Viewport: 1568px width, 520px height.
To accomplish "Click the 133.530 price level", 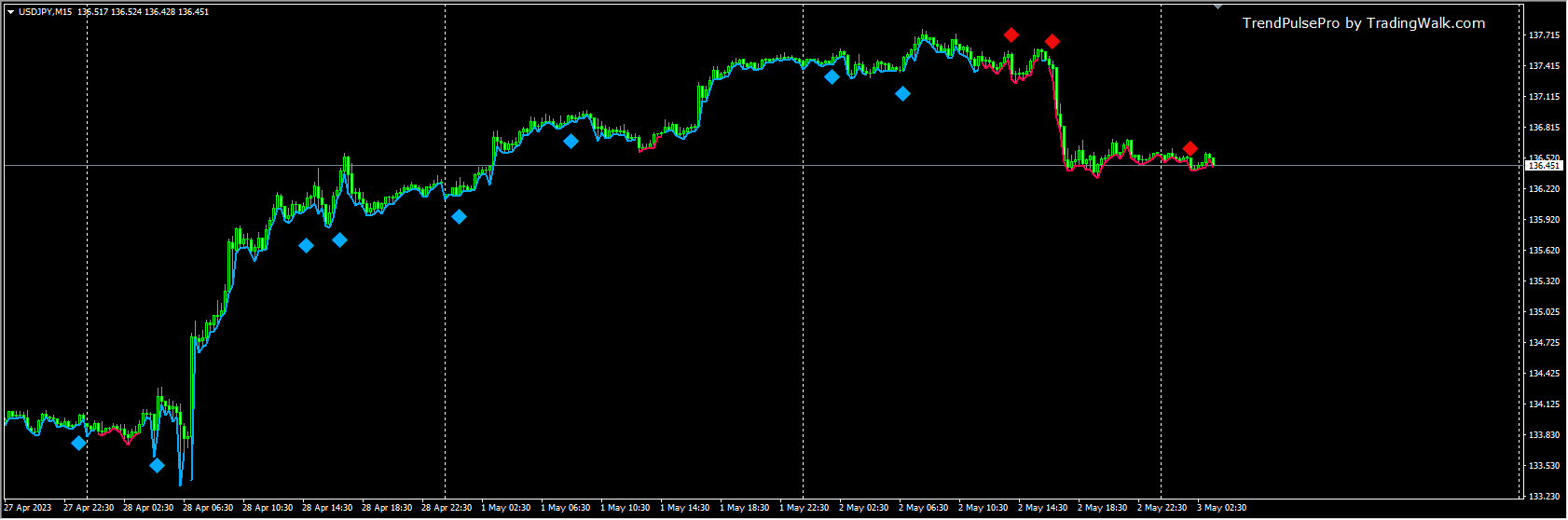I will click(x=1544, y=466).
